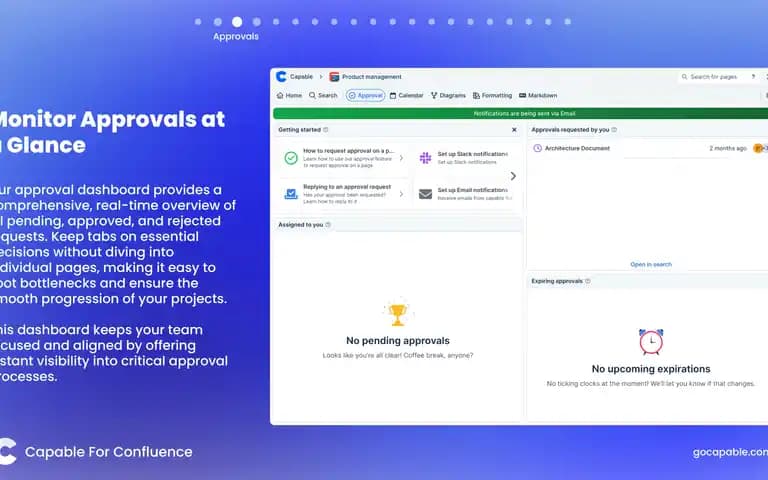
Task: Click the clock icon beside Architecture Document
Action: [537, 148]
